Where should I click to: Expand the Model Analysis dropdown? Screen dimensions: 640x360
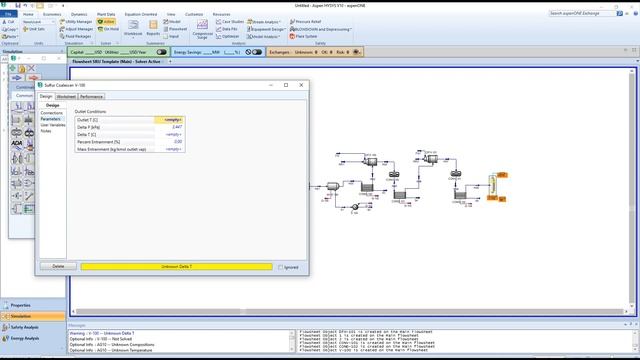279,37
